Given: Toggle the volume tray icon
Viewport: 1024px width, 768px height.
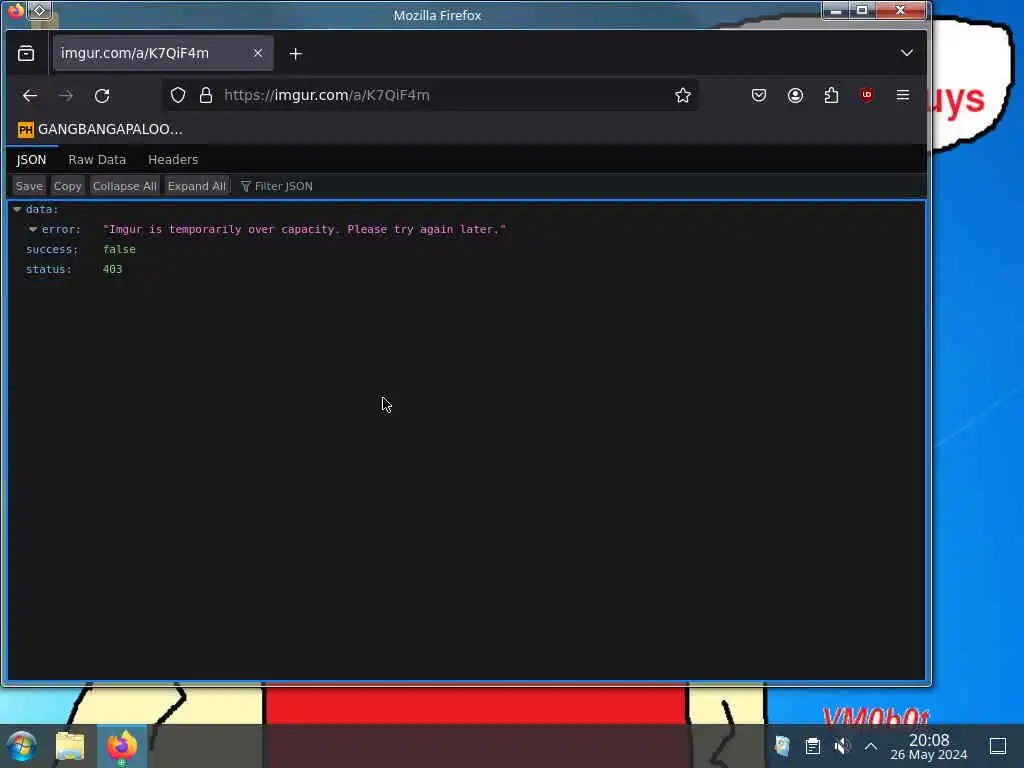Looking at the screenshot, I should [842, 746].
